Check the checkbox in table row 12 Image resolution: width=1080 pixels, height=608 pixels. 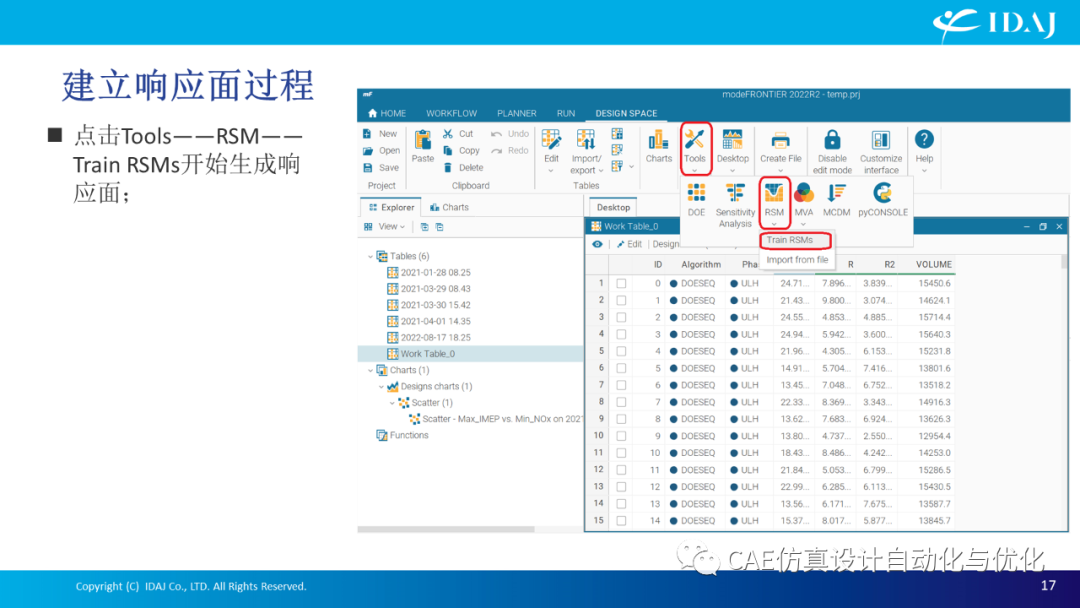(x=621, y=470)
